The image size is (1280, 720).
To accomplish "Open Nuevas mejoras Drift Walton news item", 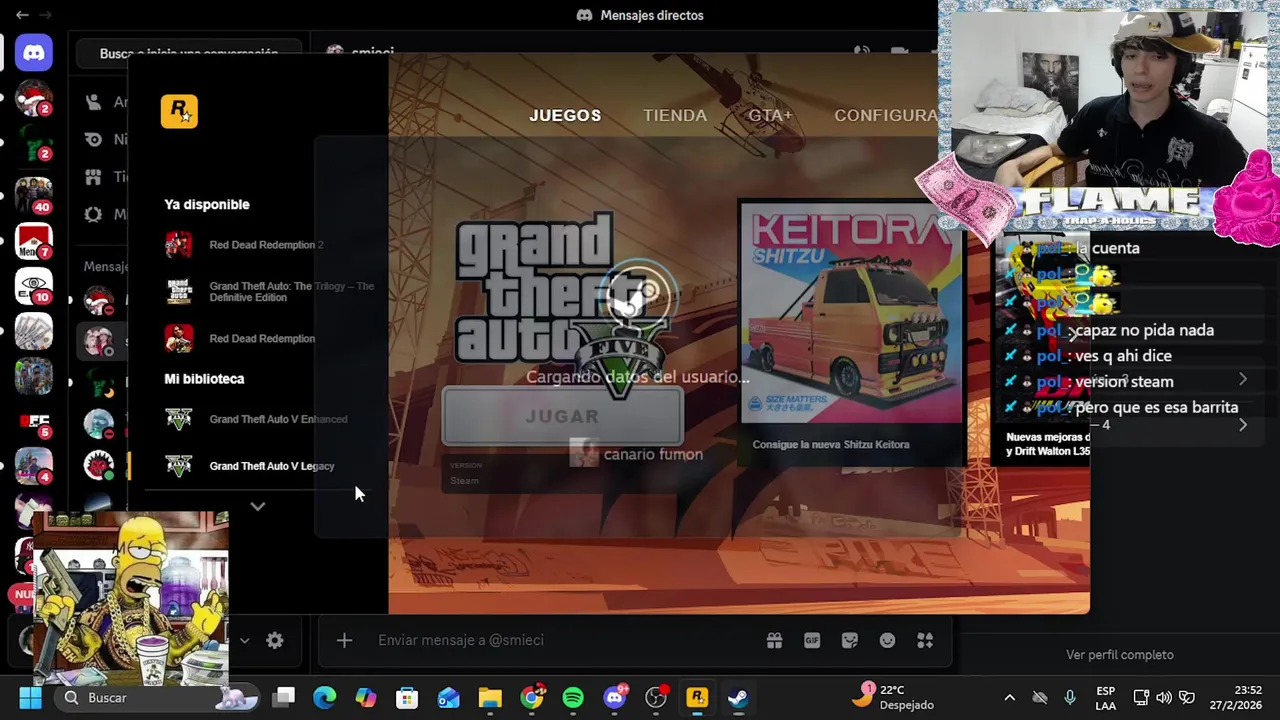I will tap(1048, 444).
